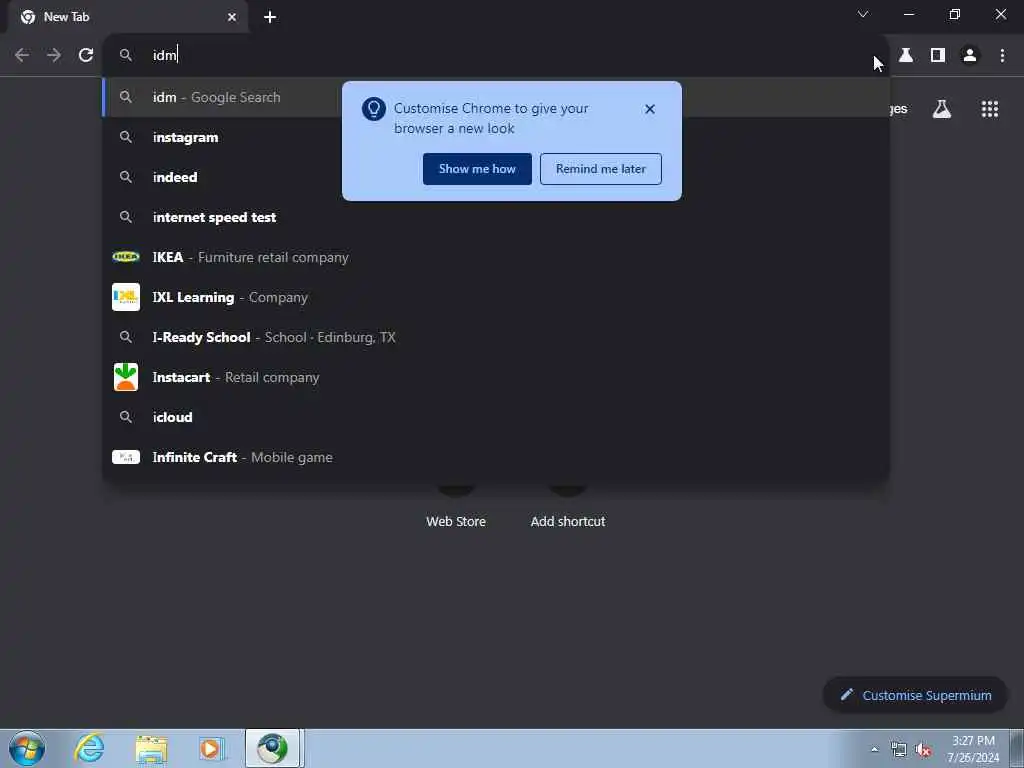
Task: Click the muted volume tray icon
Action: pyautogui.click(x=923, y=749)
